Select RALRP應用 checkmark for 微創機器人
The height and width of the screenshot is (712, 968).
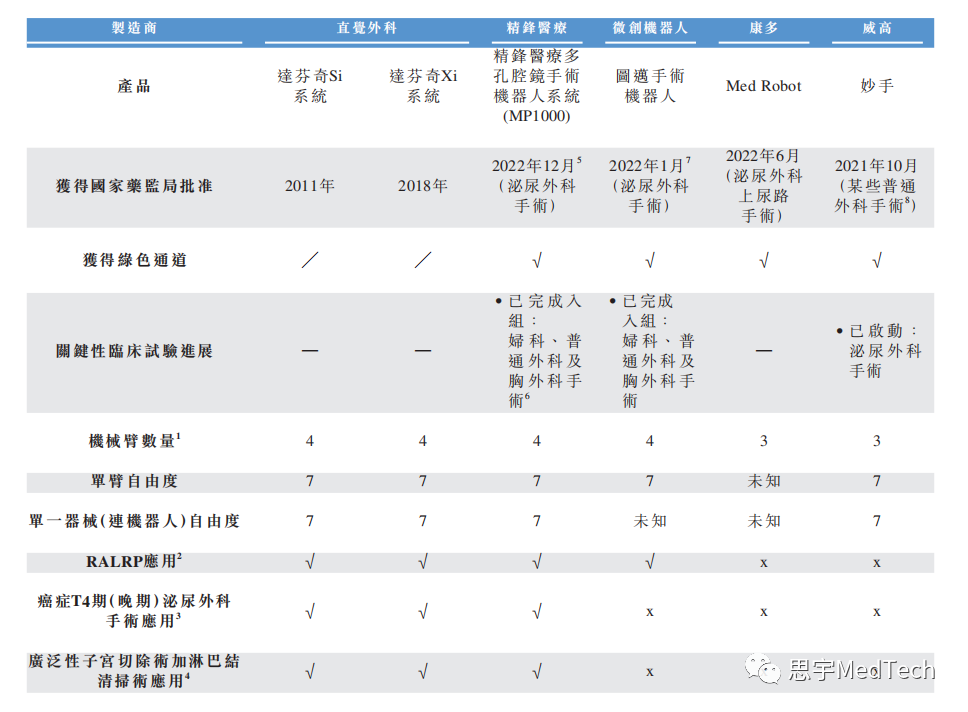click(649, 562)
